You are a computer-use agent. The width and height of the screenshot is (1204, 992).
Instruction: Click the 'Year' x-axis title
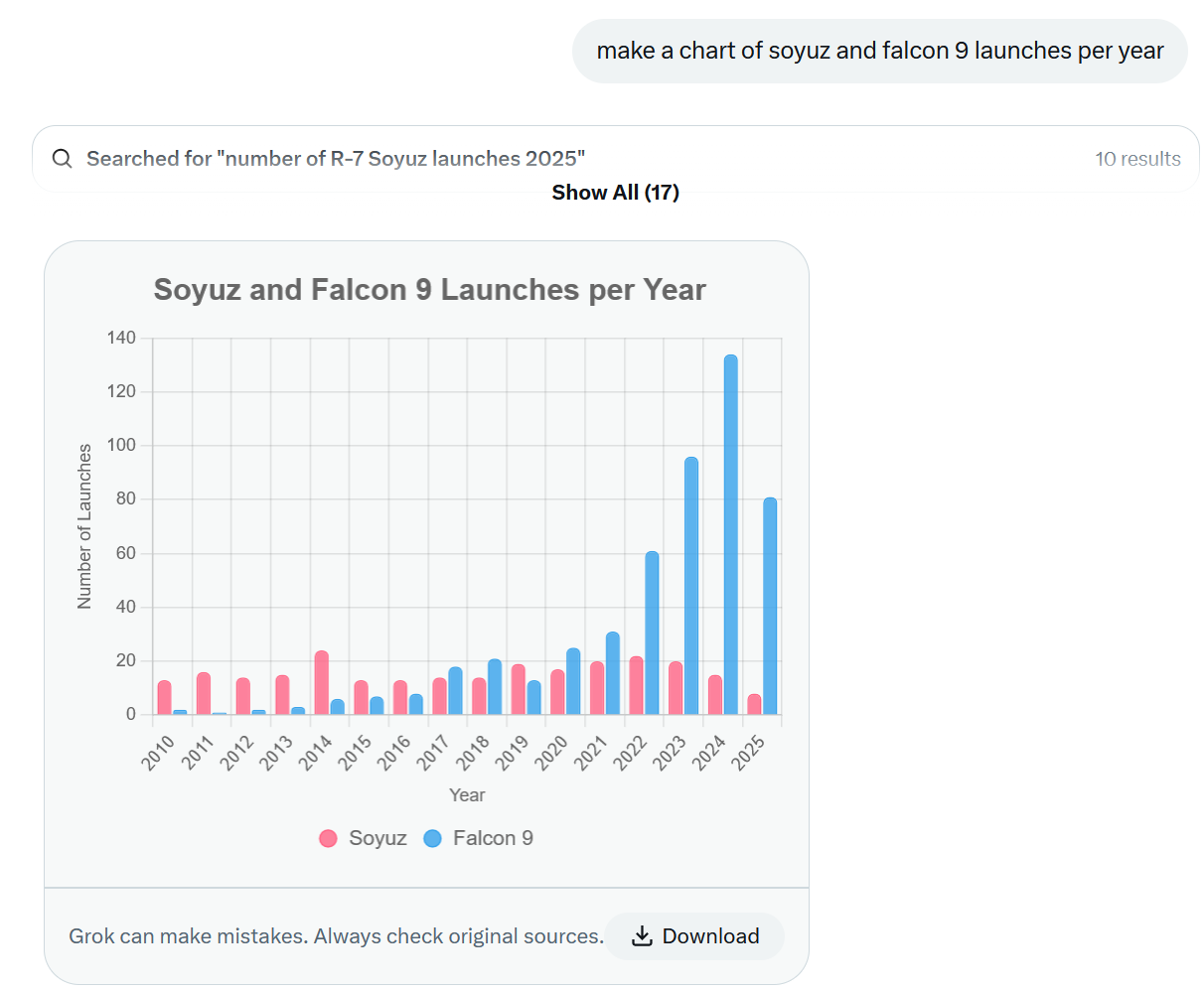[x=467, y=795]
